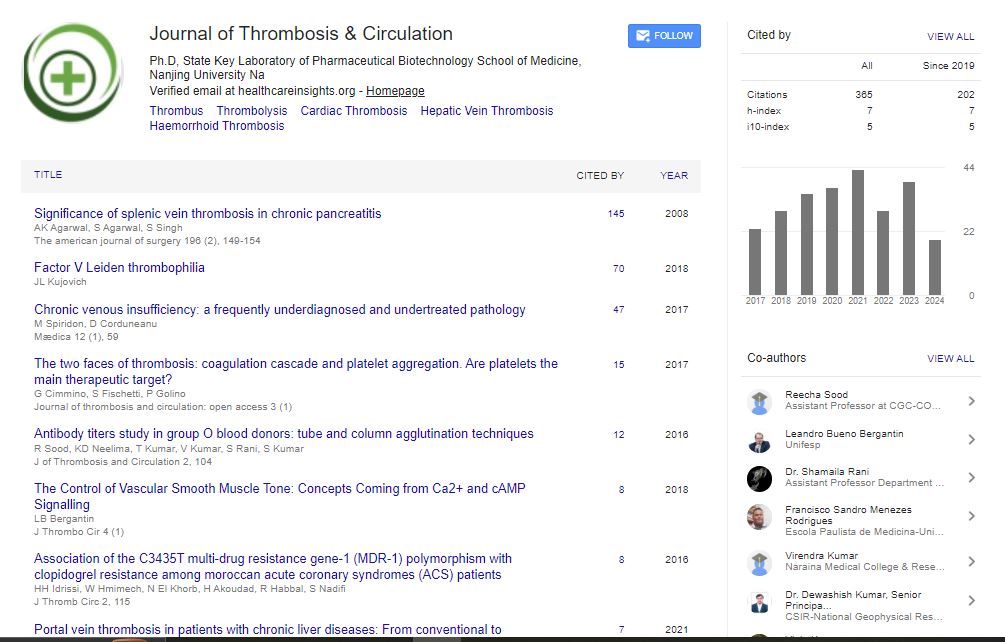Click Francisco Sandro Menezes Rodrigues' photo
The image size is (1005, 642).
760,517
